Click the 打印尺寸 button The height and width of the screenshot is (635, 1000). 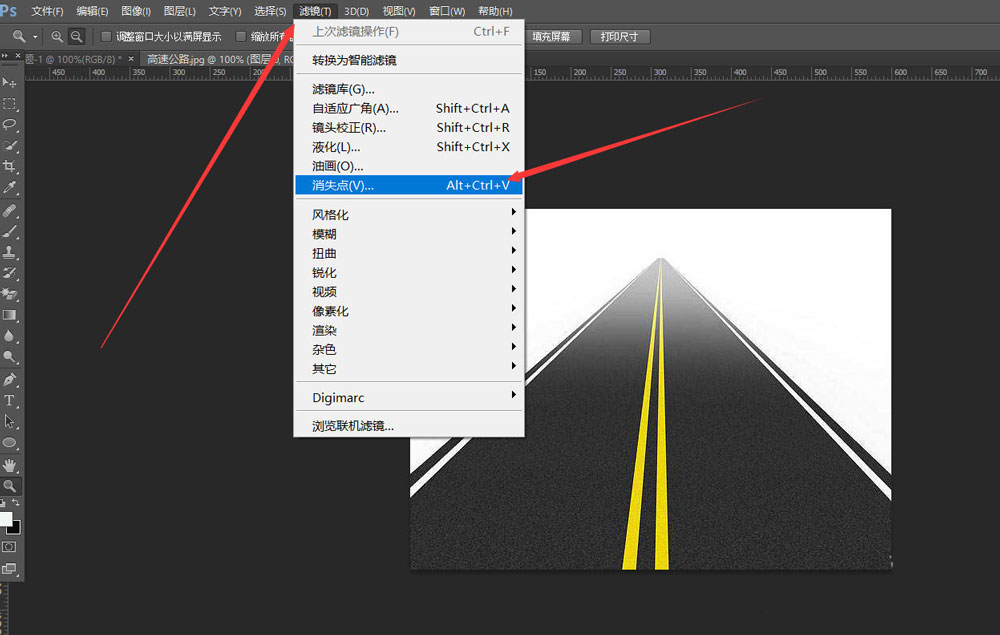(x=620, y=36)
